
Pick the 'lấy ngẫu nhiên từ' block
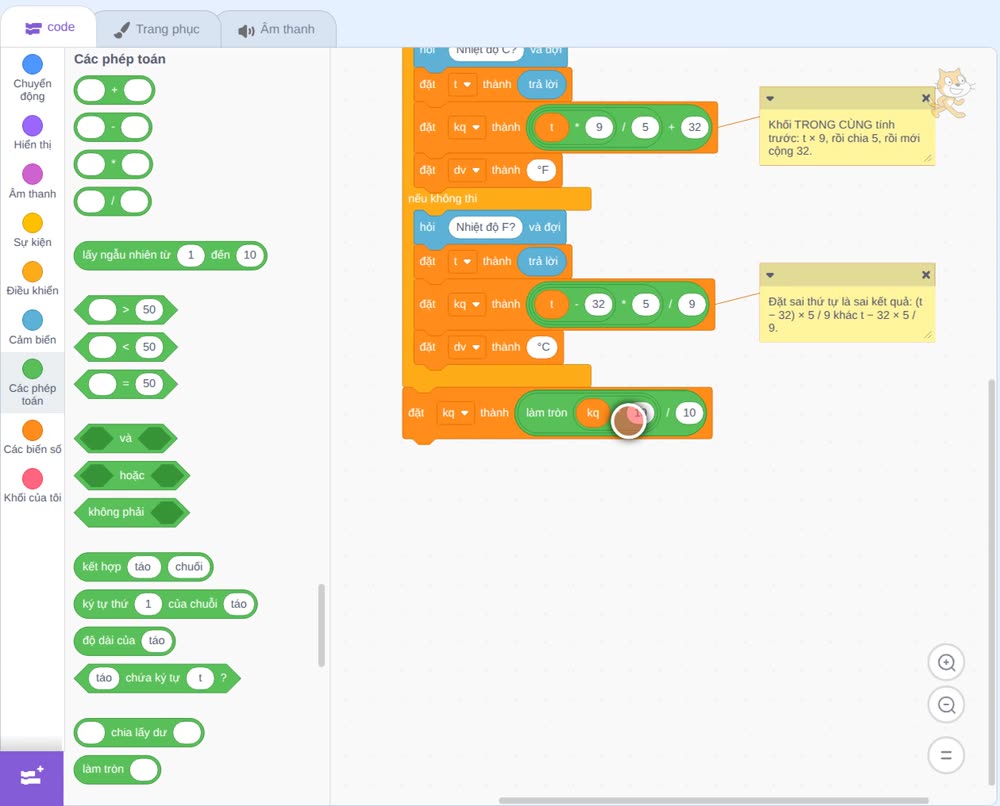[x=170, y=255]
